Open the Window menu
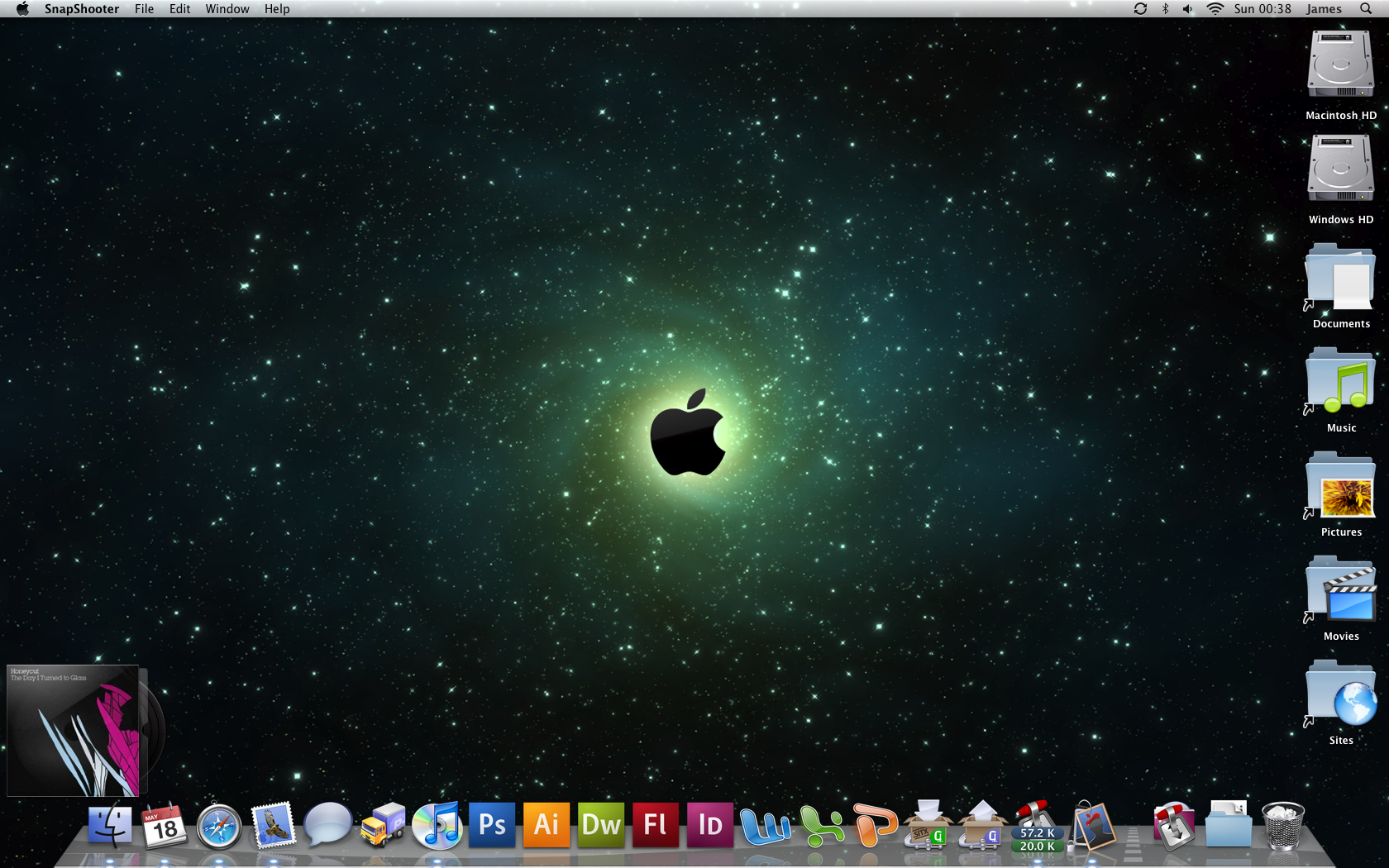Viewport: 1389px width, 868px height. click(x=227, y=8)
